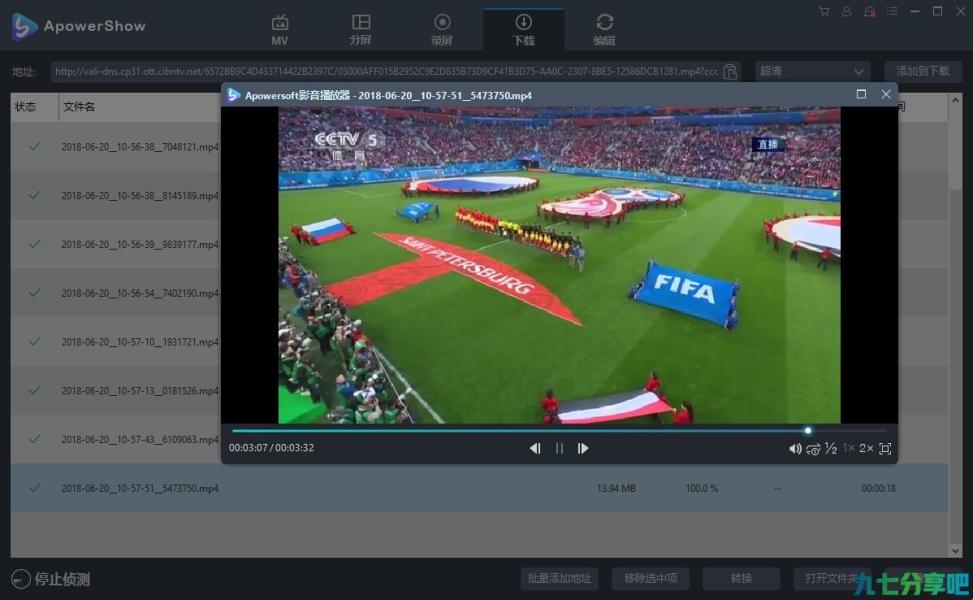Select file 2018-06-20__10-57-13__0181526.mp4
973x600 pixels.
pyautogui.click(x=140, y=391)
